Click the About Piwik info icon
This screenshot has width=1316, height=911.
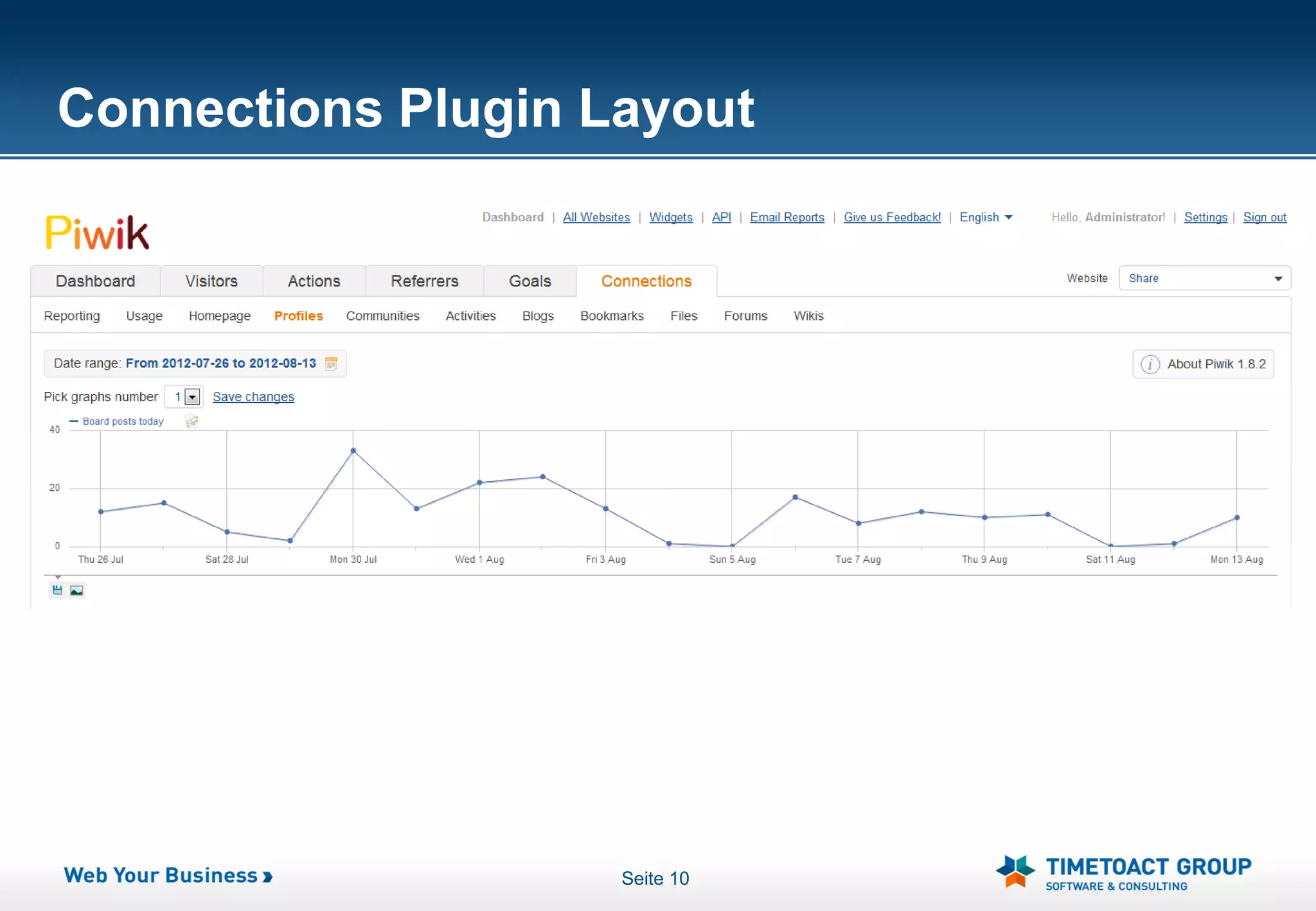[1150, 364]
